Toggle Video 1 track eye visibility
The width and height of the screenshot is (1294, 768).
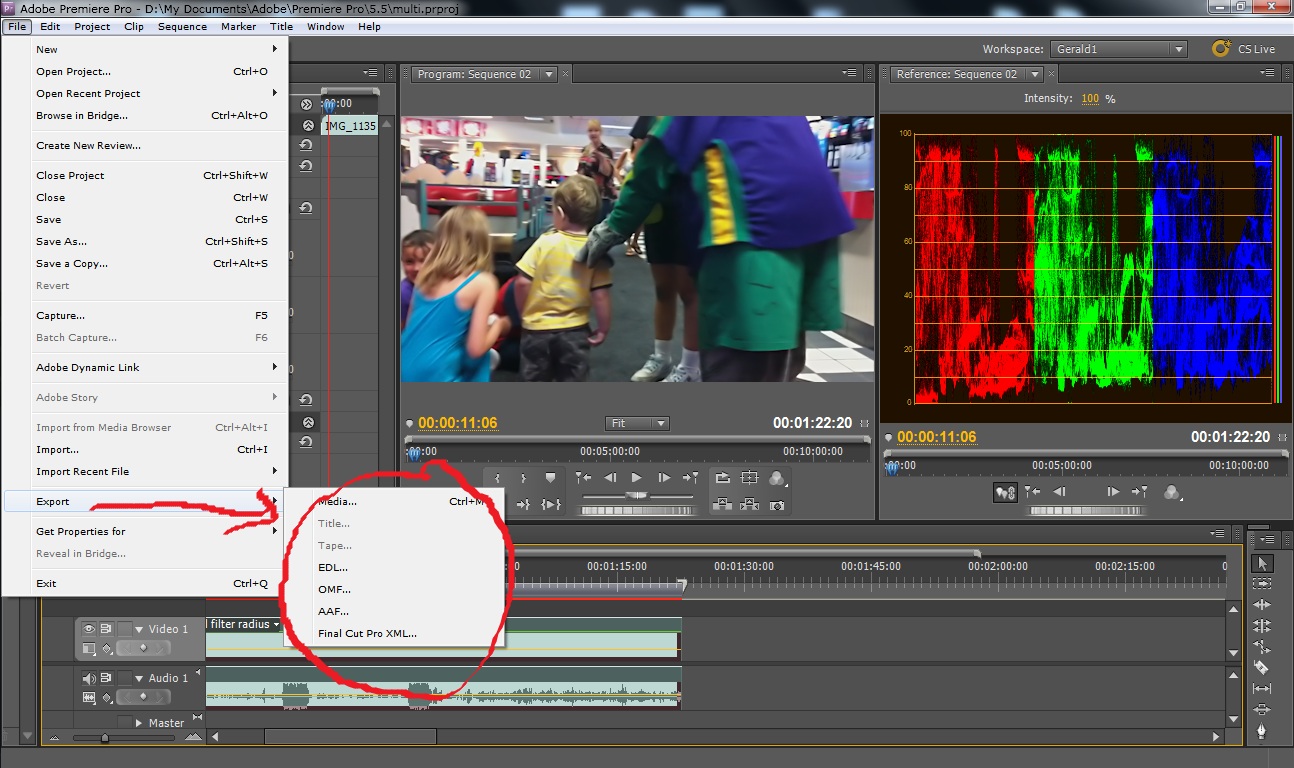[89, 629]
